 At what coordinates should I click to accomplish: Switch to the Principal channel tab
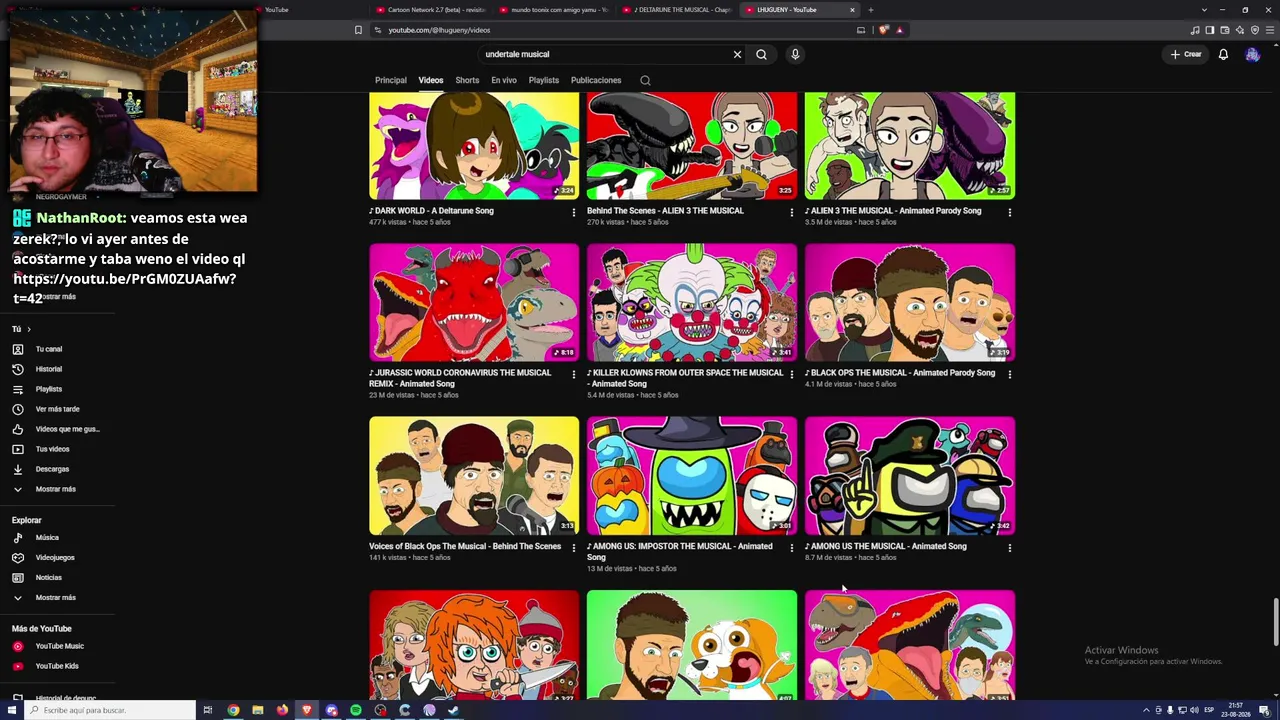(x=391, y=80)
